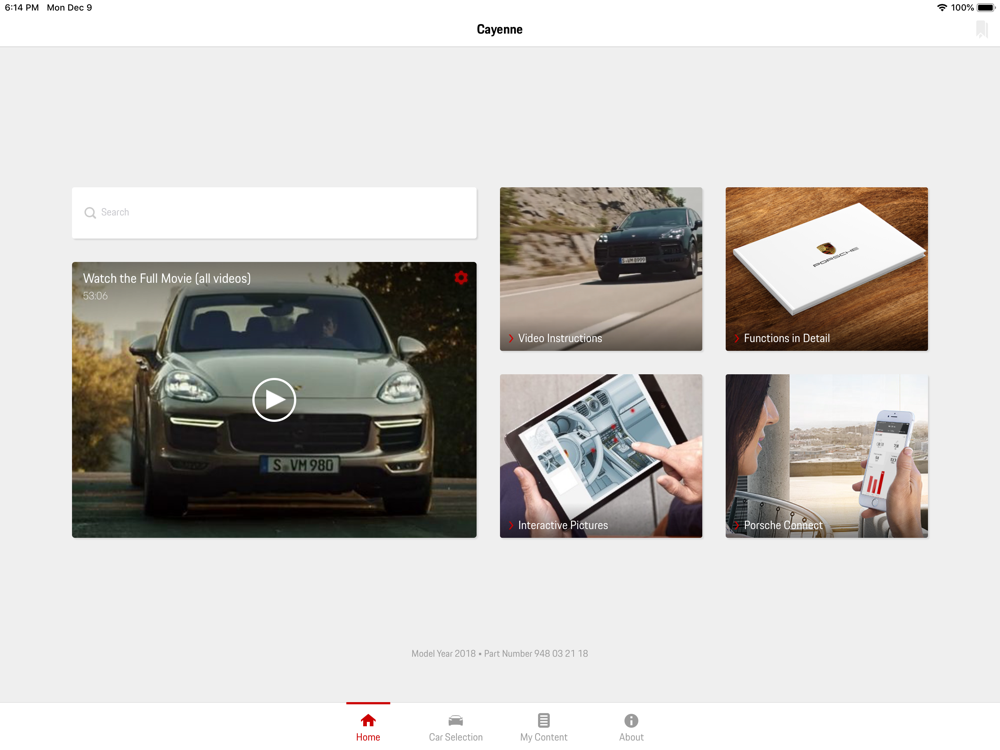Switch to the My Content tab
The width and height of the screenshot is (1000, 750).
[x=543, y=727]
